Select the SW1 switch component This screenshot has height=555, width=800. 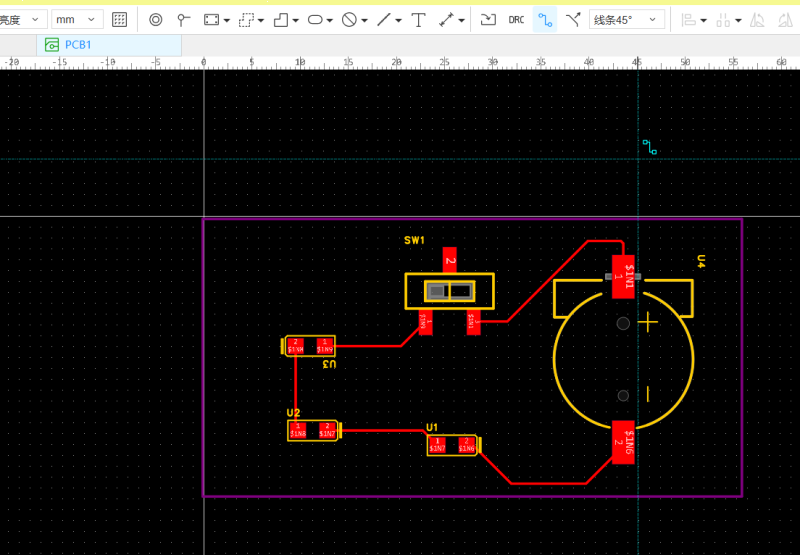pyautogui.click(x=449, y=291)
